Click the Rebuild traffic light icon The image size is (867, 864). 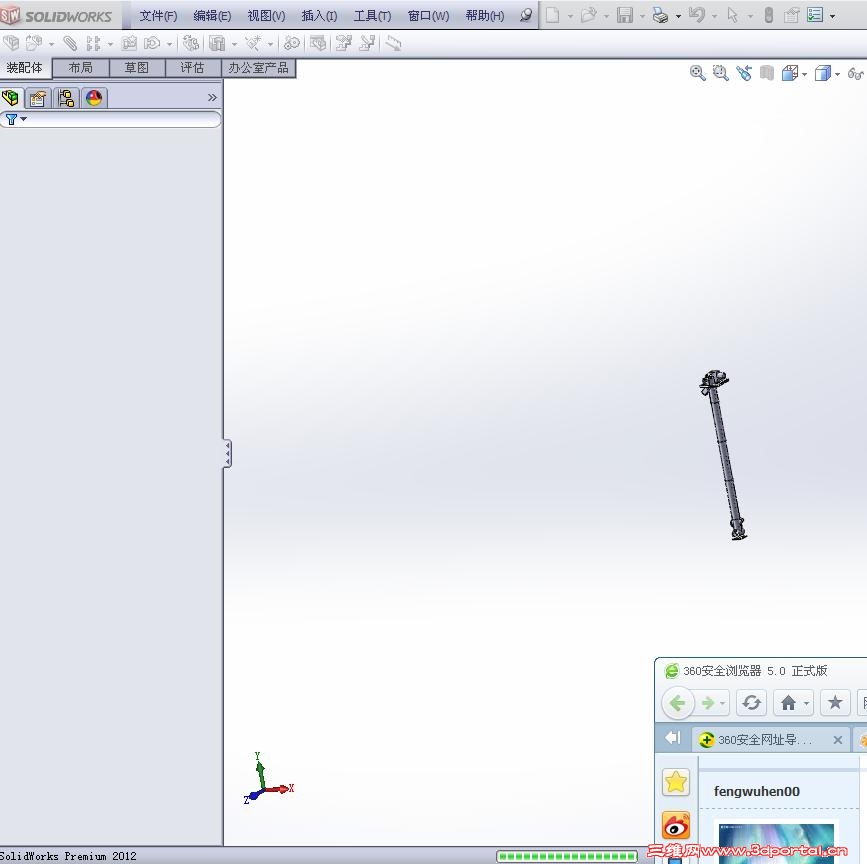769,15
